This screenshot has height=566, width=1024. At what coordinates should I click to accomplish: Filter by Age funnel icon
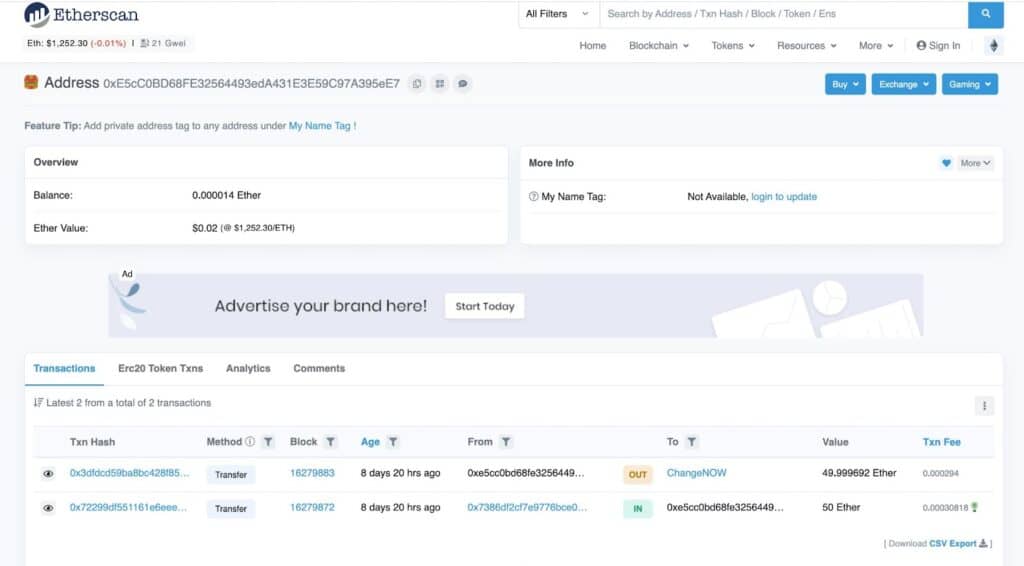(392, 442)
